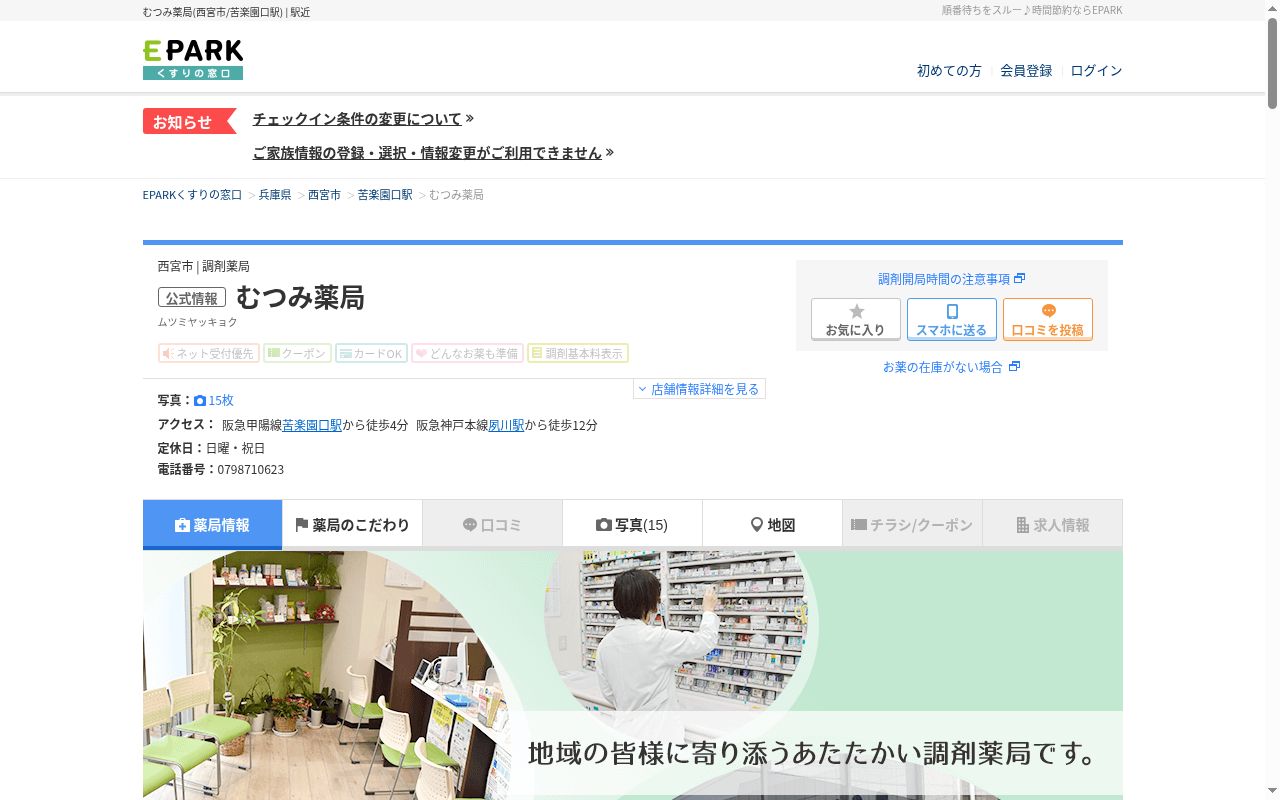This screenshot has height=800, width=1280.
Task: Open 調剤開局時間の注意事項 link
Action: [x=951, y=279]
